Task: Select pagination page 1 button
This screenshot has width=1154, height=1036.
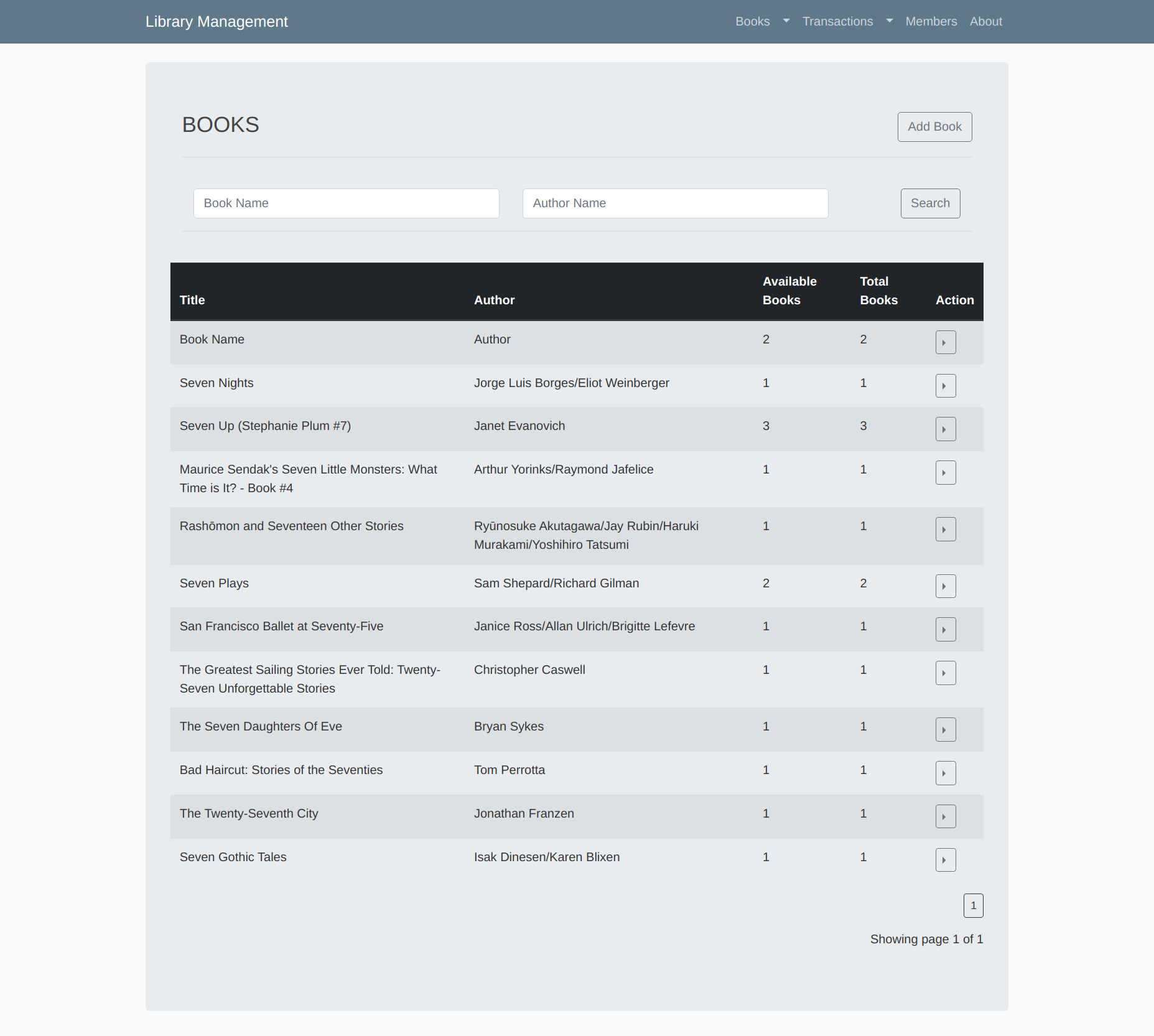Action: tap(973, 905)
